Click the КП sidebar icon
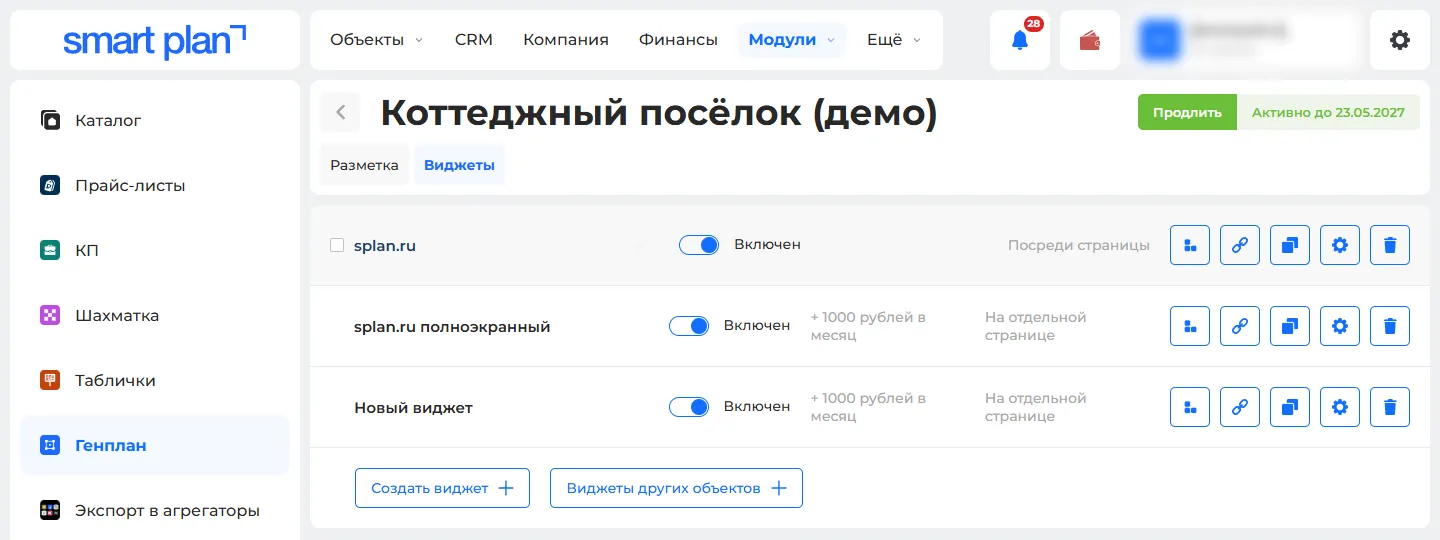Screen dimensions: 1440x540 [x=50, y=250]
